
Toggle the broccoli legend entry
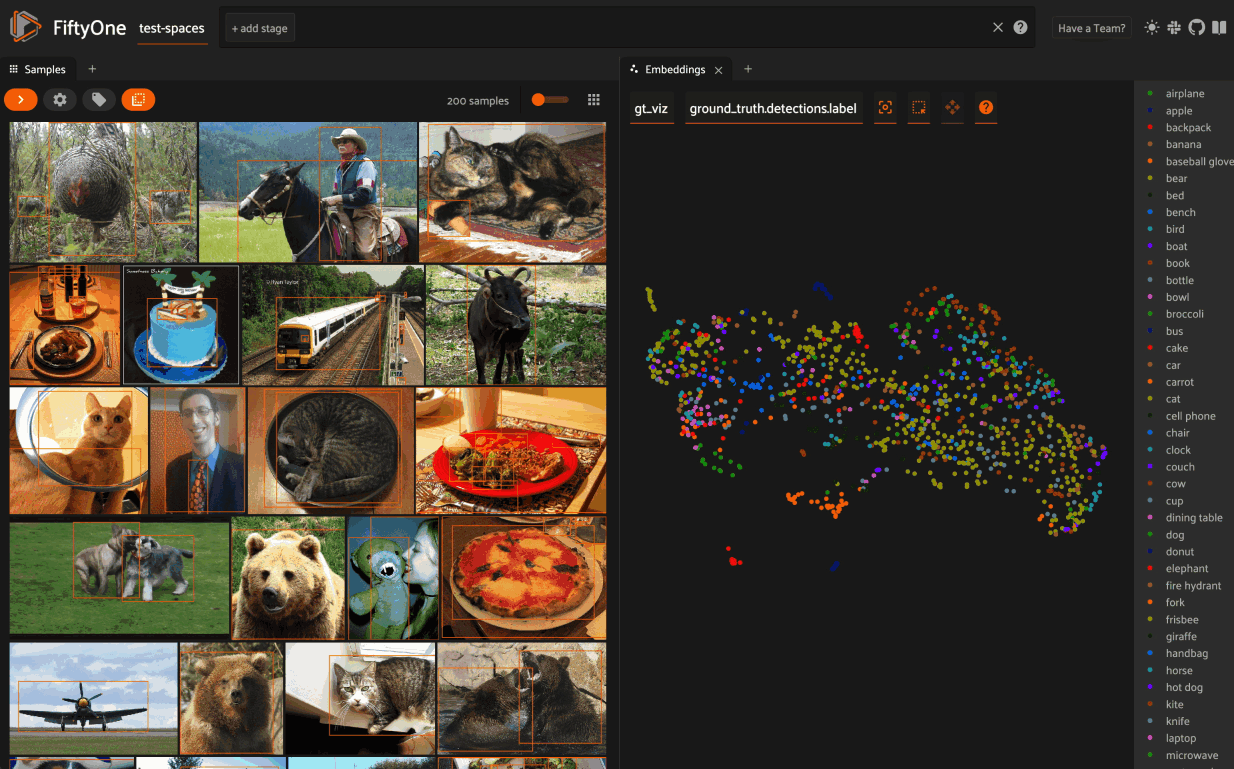1184,315
